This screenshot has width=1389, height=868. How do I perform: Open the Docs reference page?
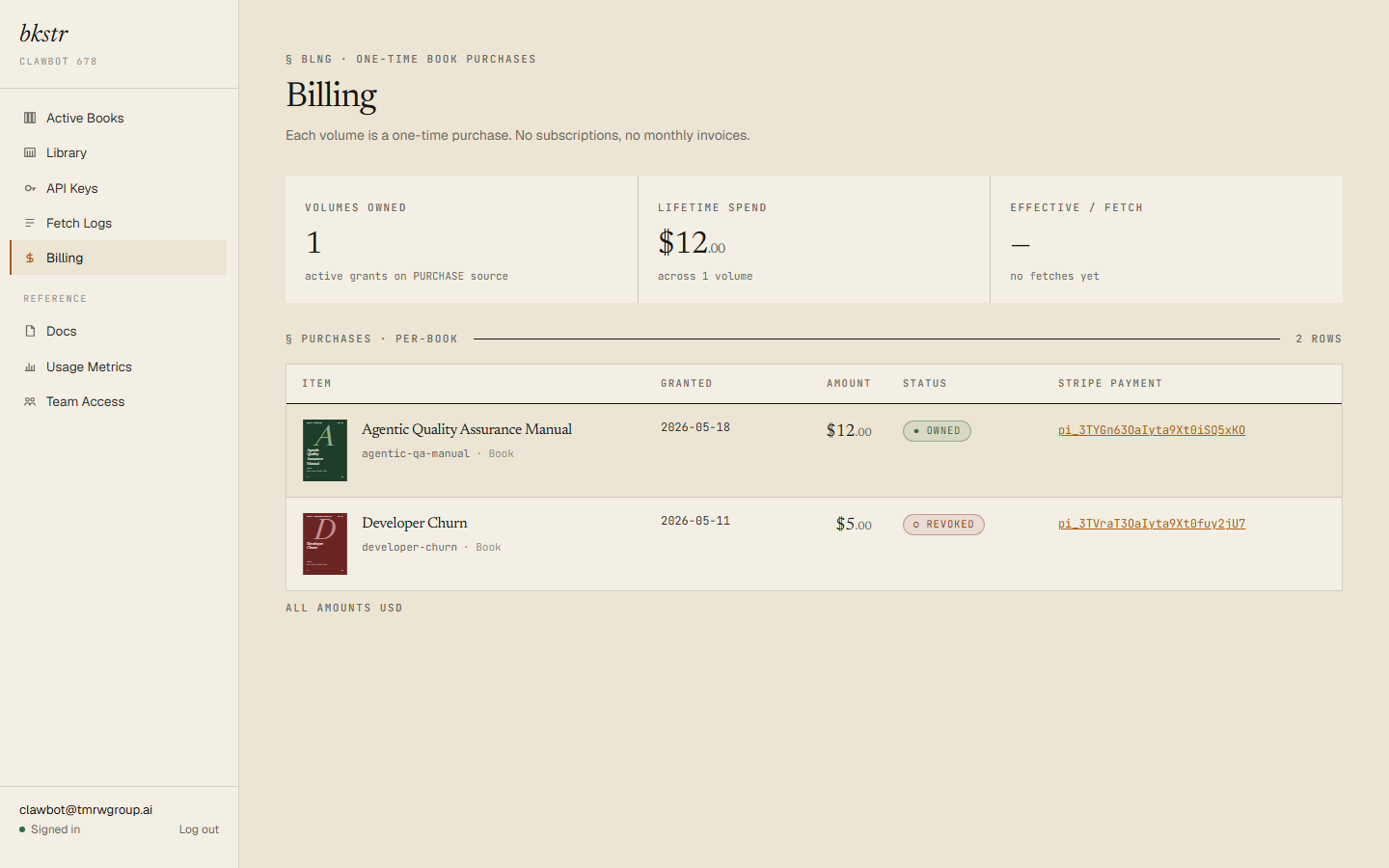[118, 331]
